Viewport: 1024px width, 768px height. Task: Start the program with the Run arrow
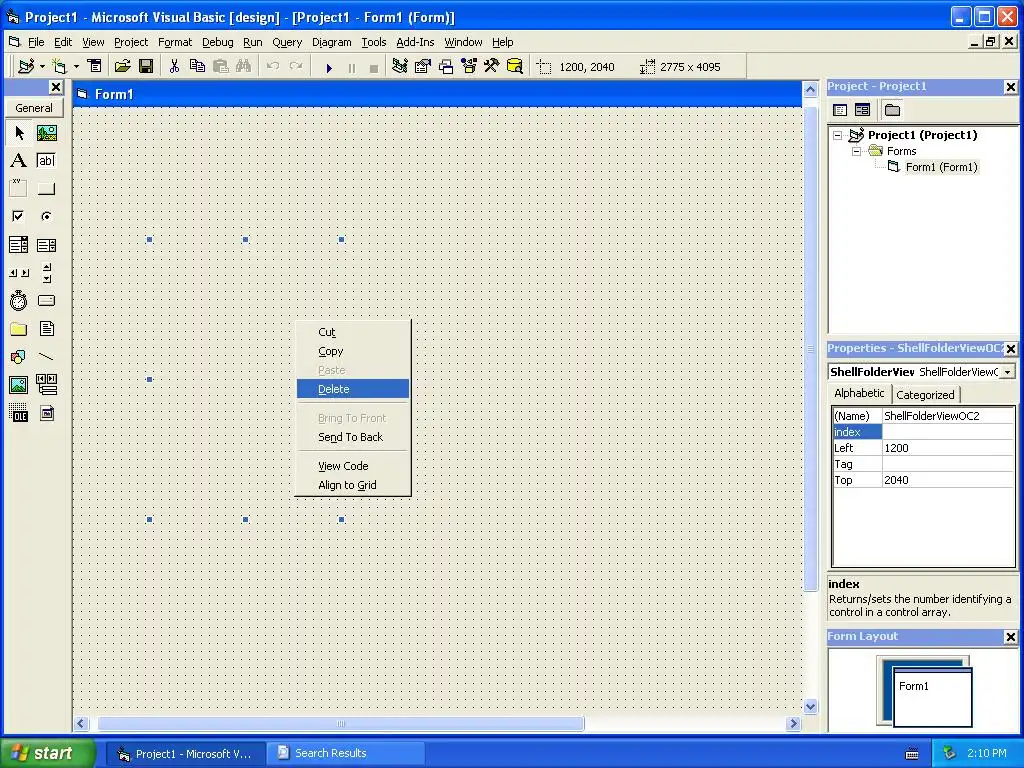tap(329, 67)
